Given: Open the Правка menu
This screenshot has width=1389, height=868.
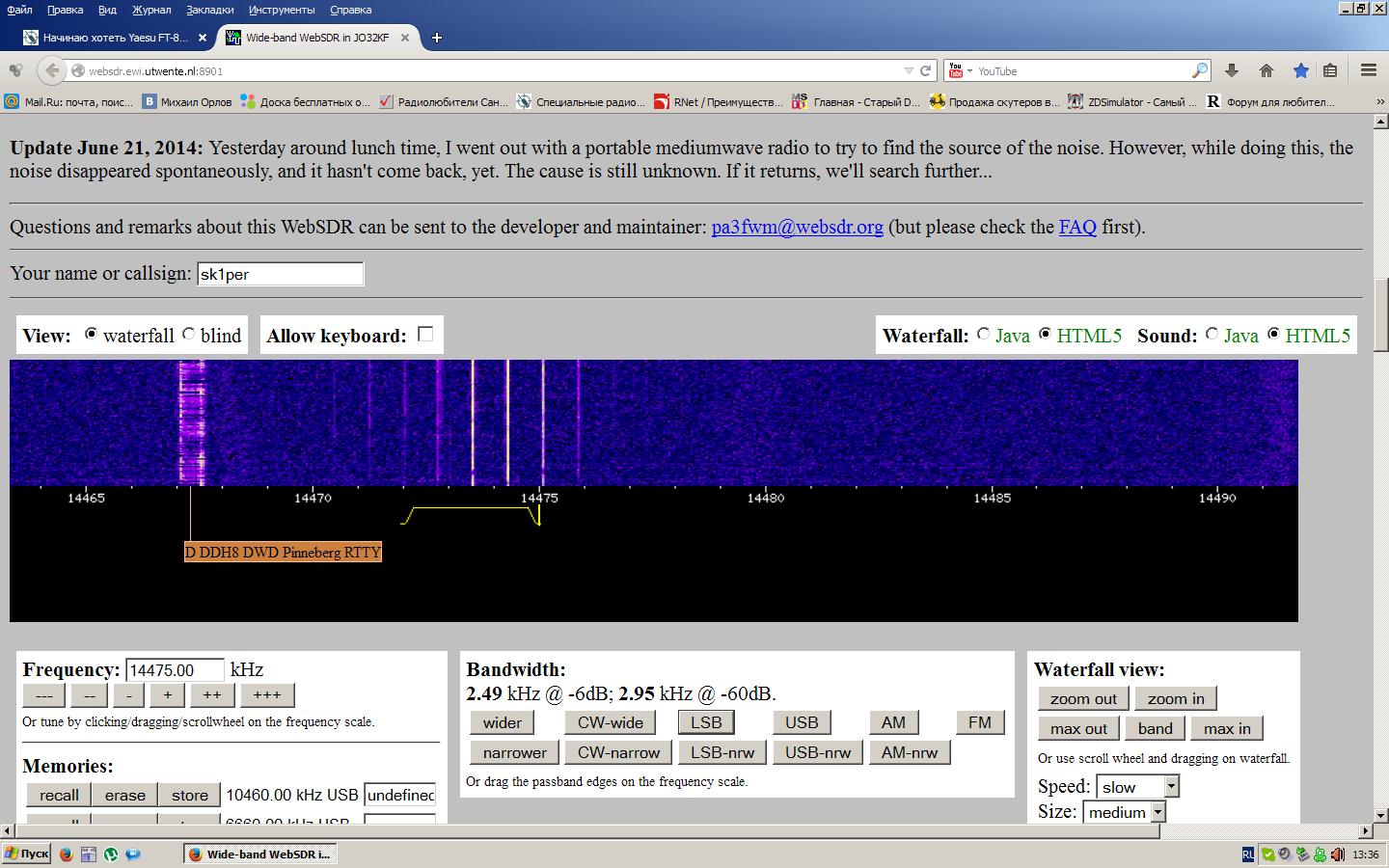Looking at the screenshot, I should (x=65, y=10).
